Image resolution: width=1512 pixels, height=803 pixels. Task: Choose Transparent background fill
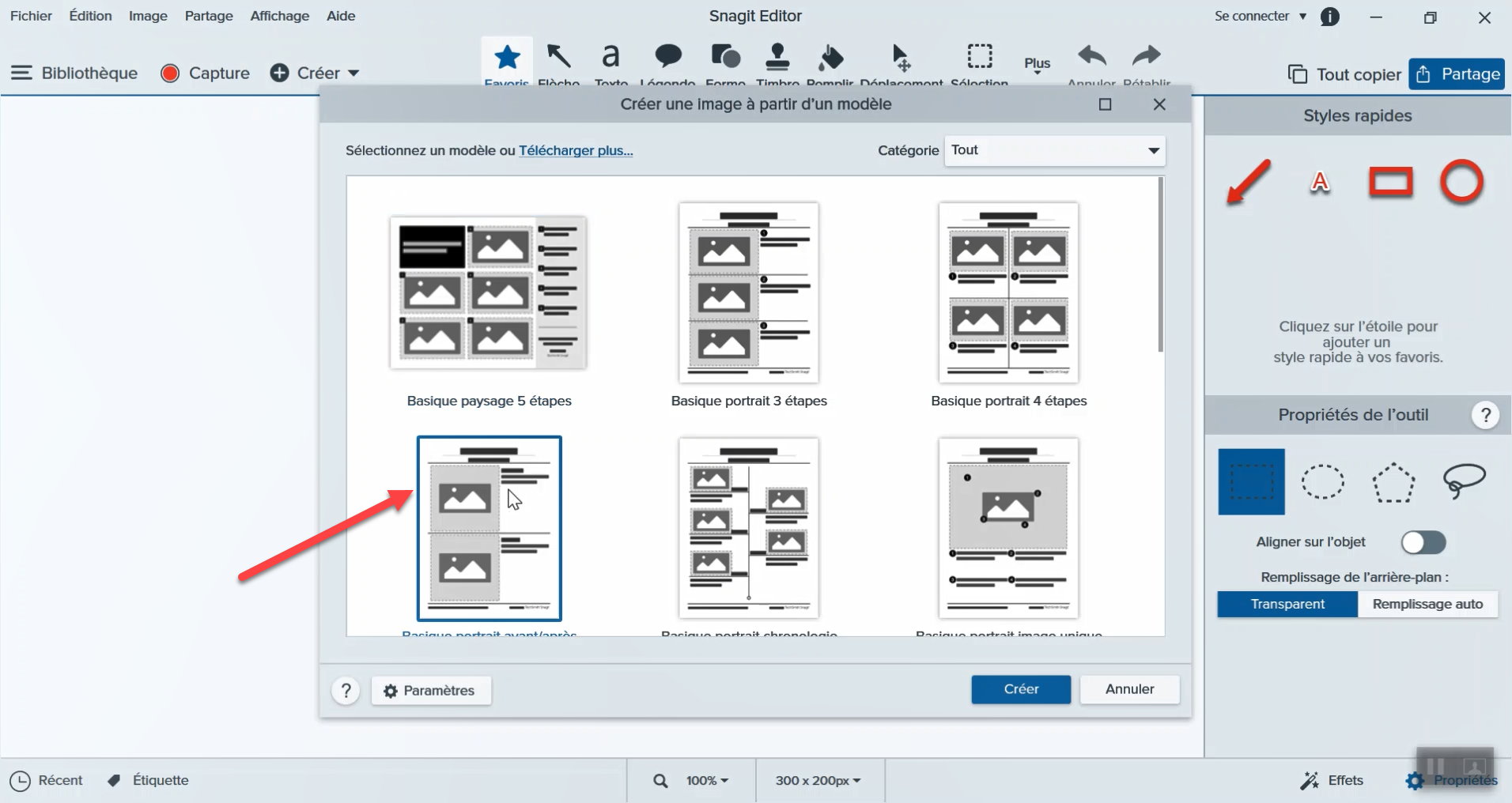pyautogui.click(x=1287, y=604)
